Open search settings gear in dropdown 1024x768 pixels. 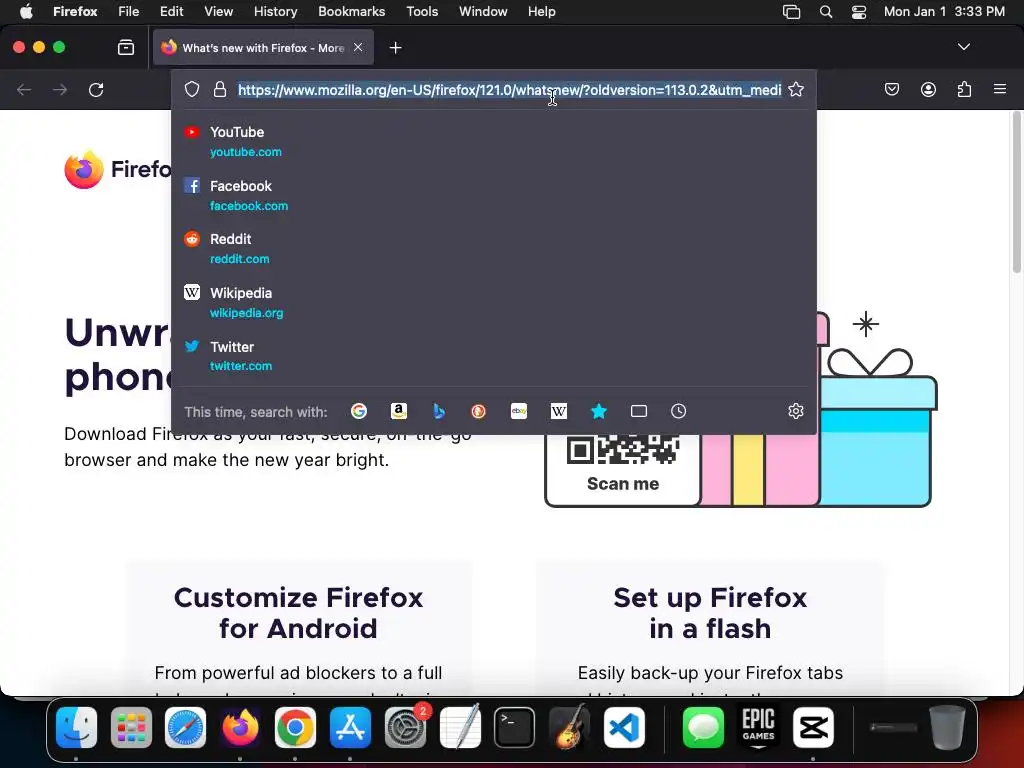click(795, 411)
